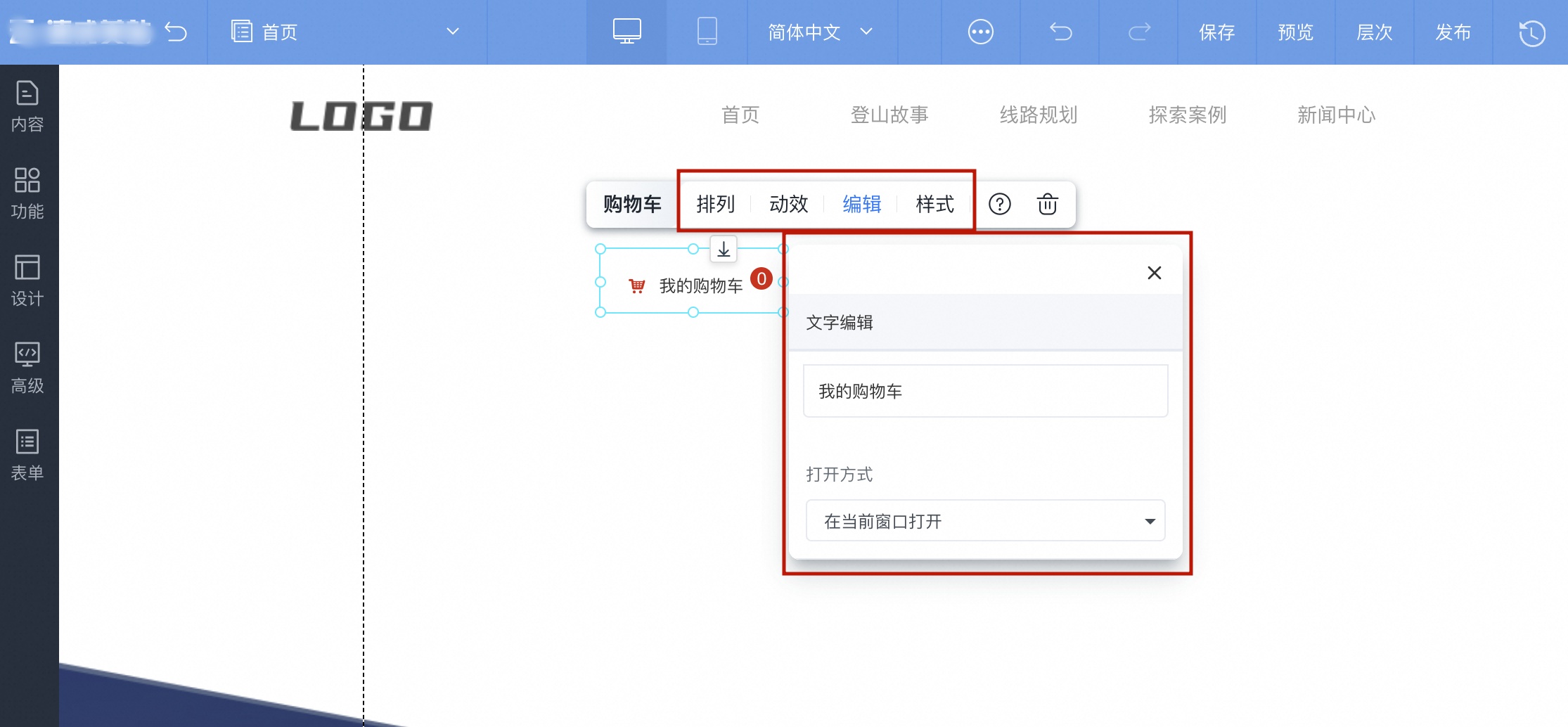The height and width of the screenshot is (727, 1568).
Task: Click the page list icon beside 首页
Action: click(242, 32)
